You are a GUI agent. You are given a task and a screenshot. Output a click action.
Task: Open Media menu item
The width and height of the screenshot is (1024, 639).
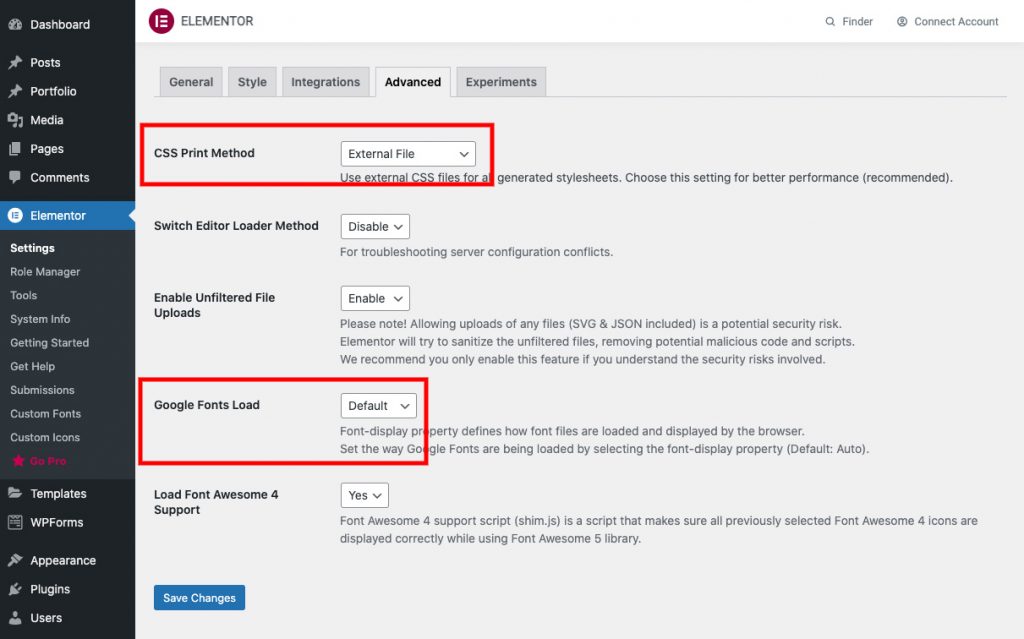click(x=67, y=120)
